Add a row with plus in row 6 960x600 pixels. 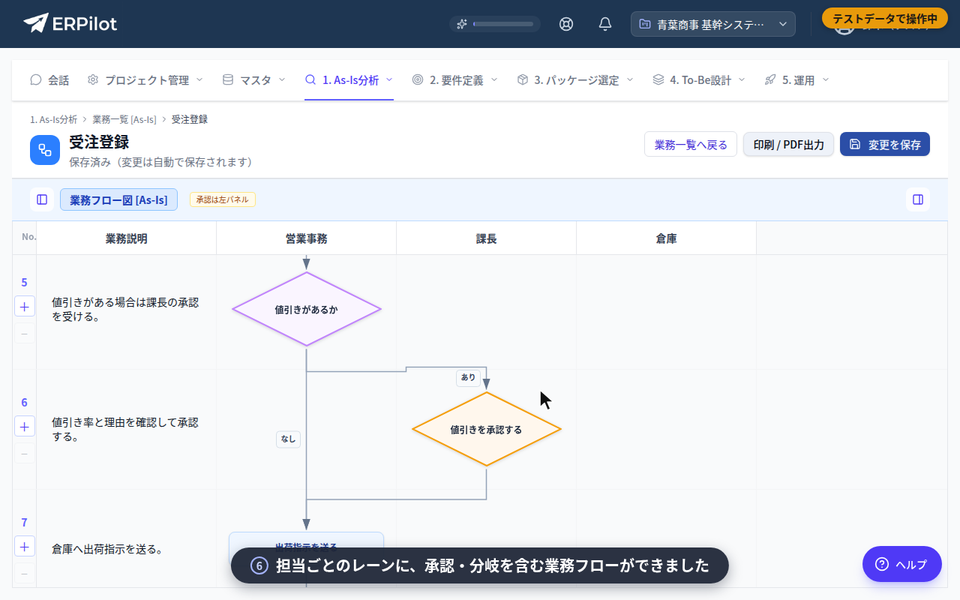[24, 427]
